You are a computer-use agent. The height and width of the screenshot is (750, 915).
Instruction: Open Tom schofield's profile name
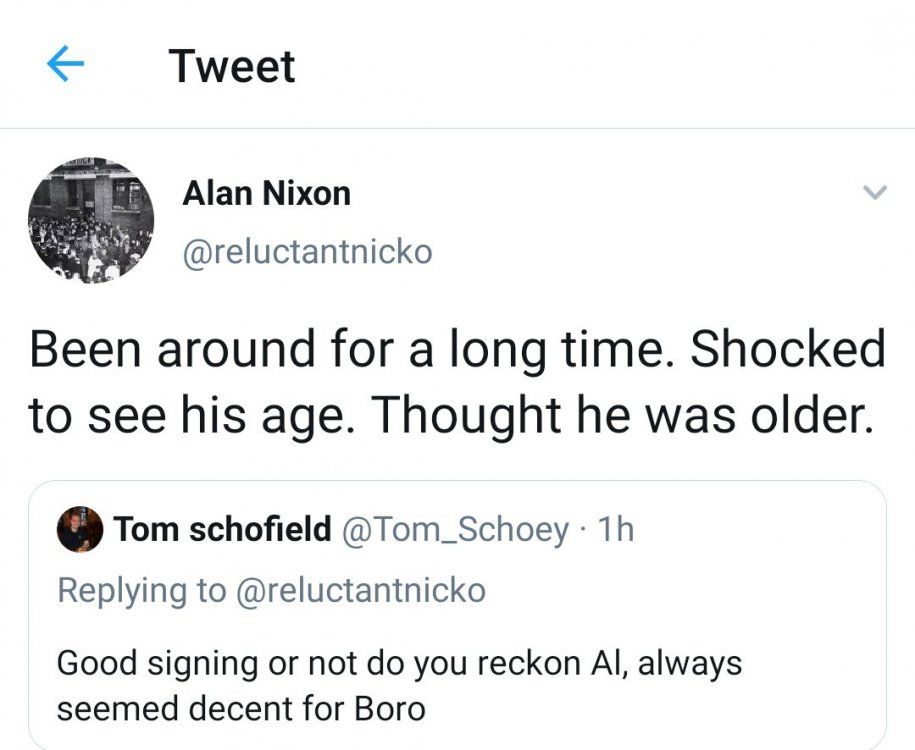click(222, 529)
